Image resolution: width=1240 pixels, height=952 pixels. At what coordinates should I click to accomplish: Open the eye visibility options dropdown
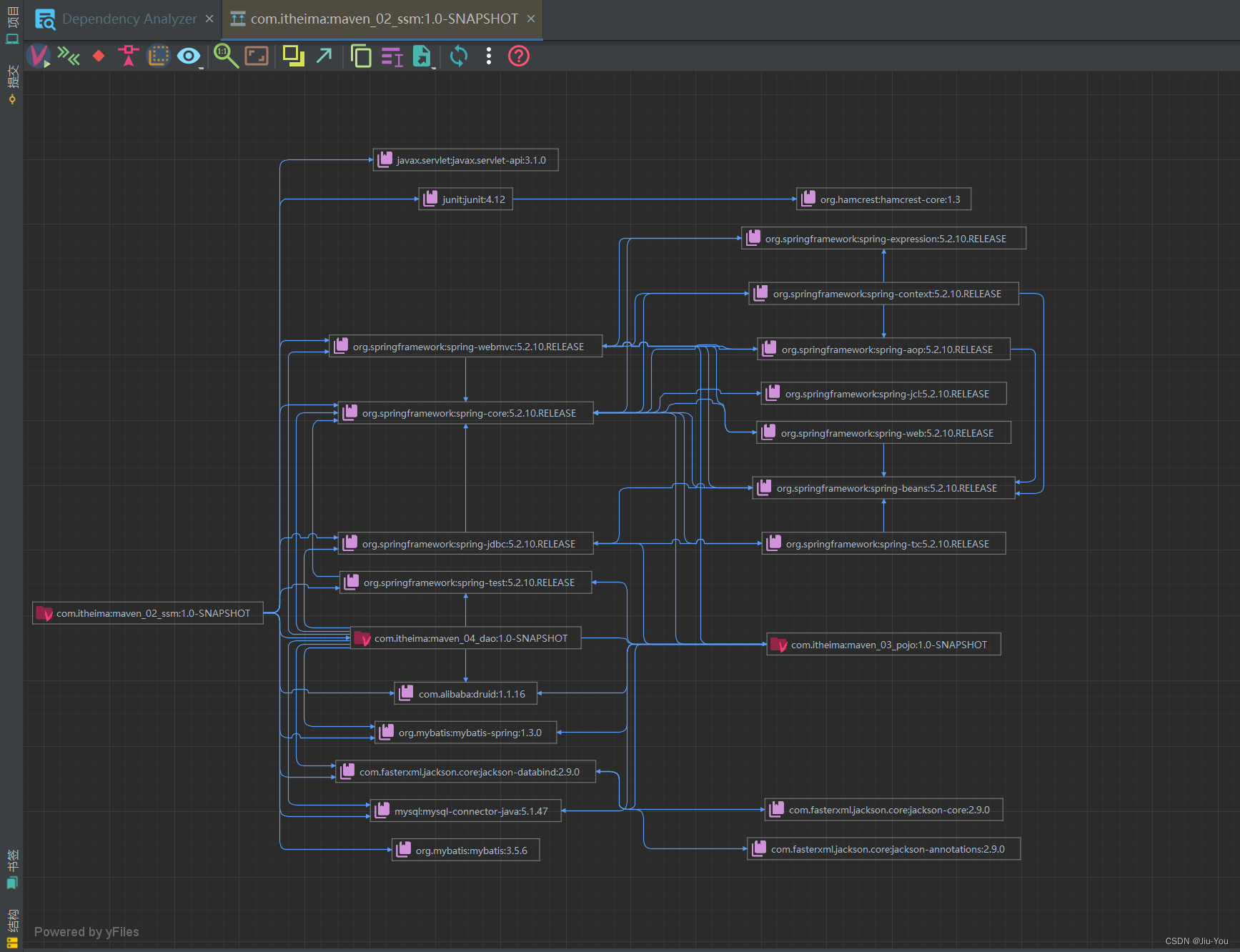pyautogui.click(x=189, y=56)
